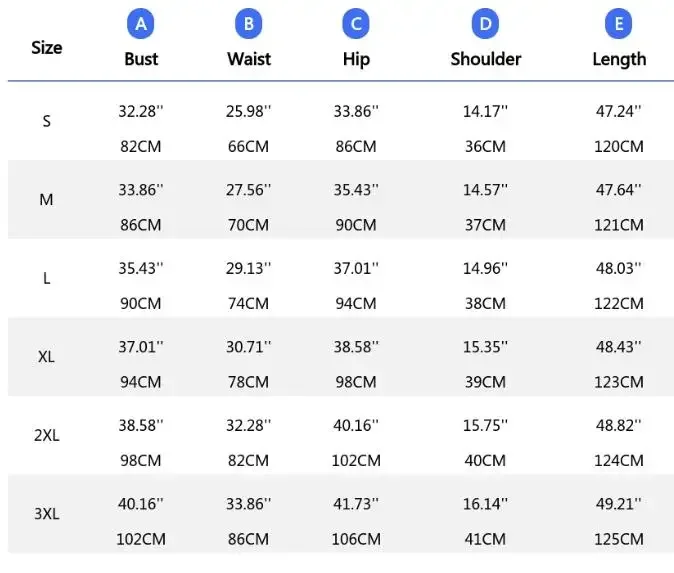Click the Waist column header
Image resolution: width=674 pixels, height=573 pixels.
249,59
